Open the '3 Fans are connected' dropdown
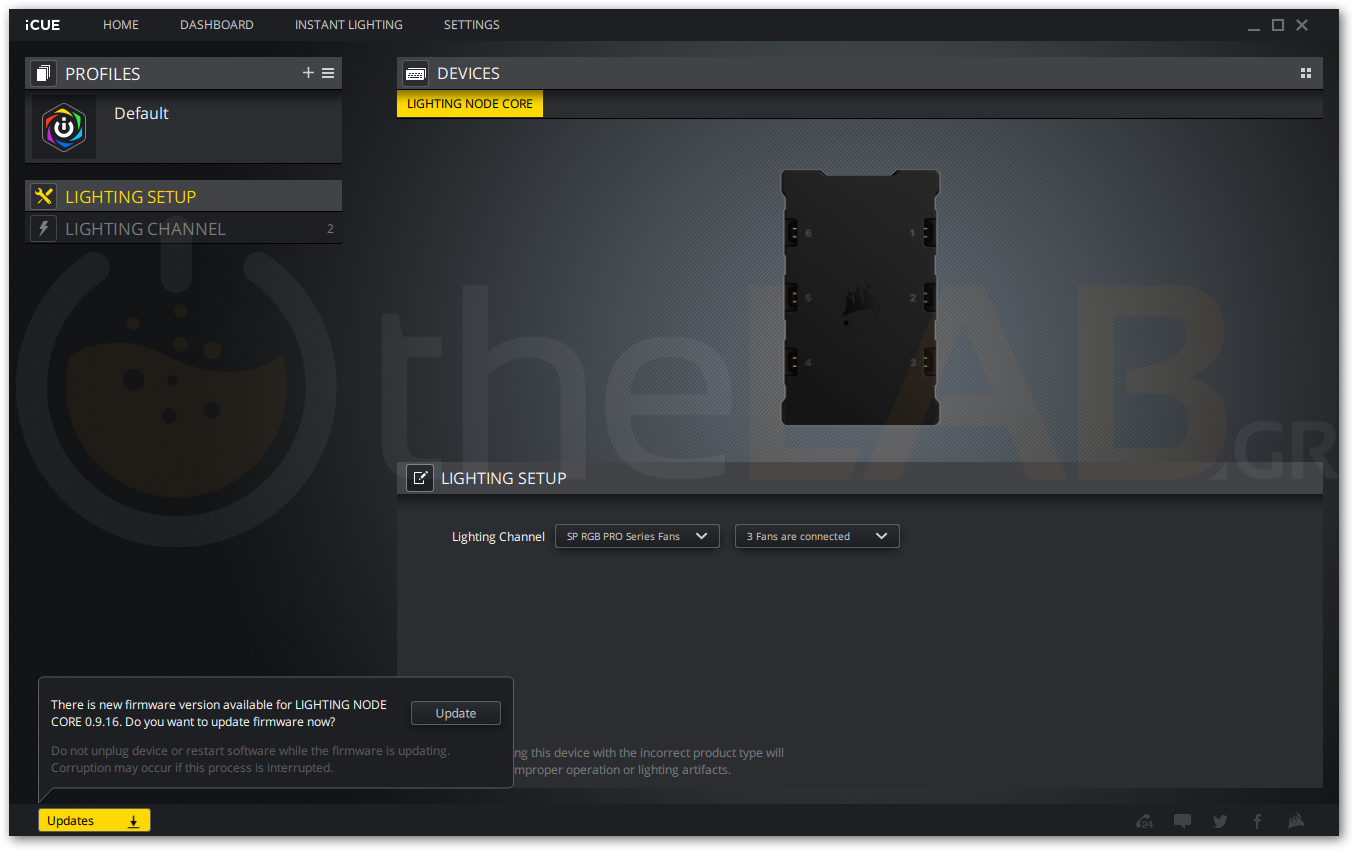This screenshot has width=1353, height=850. (x=817, y=536)
